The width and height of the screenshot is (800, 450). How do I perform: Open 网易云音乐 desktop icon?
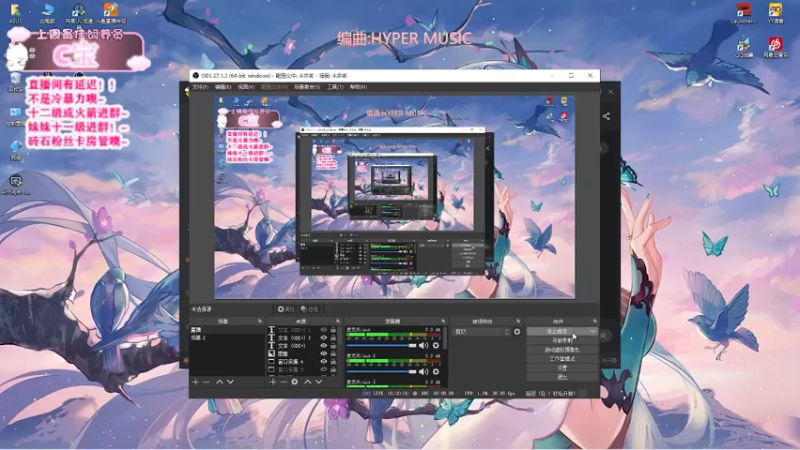(x=776, y=47)
